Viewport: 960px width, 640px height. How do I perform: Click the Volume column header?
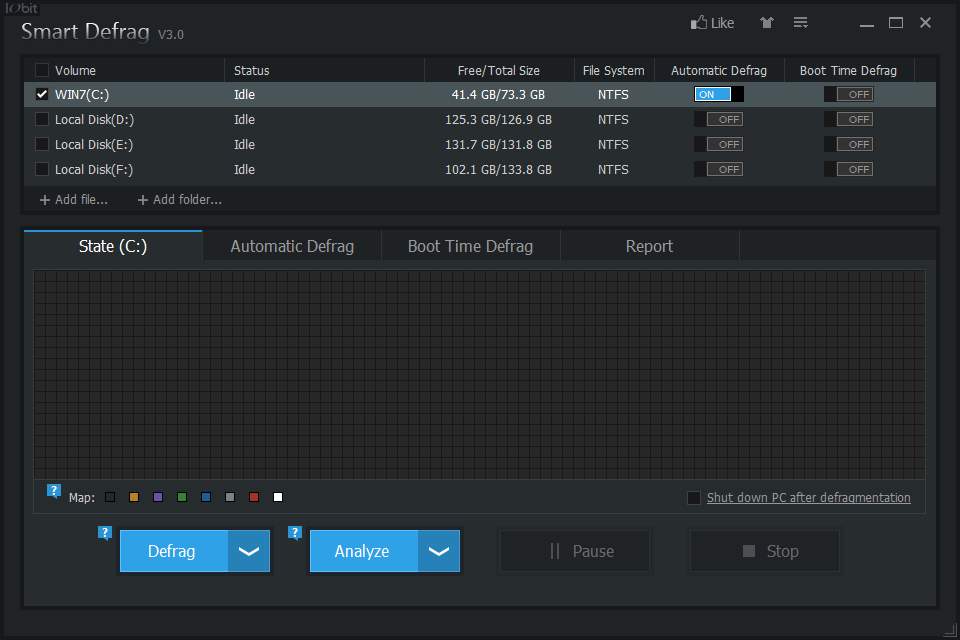tap(75, 70)
